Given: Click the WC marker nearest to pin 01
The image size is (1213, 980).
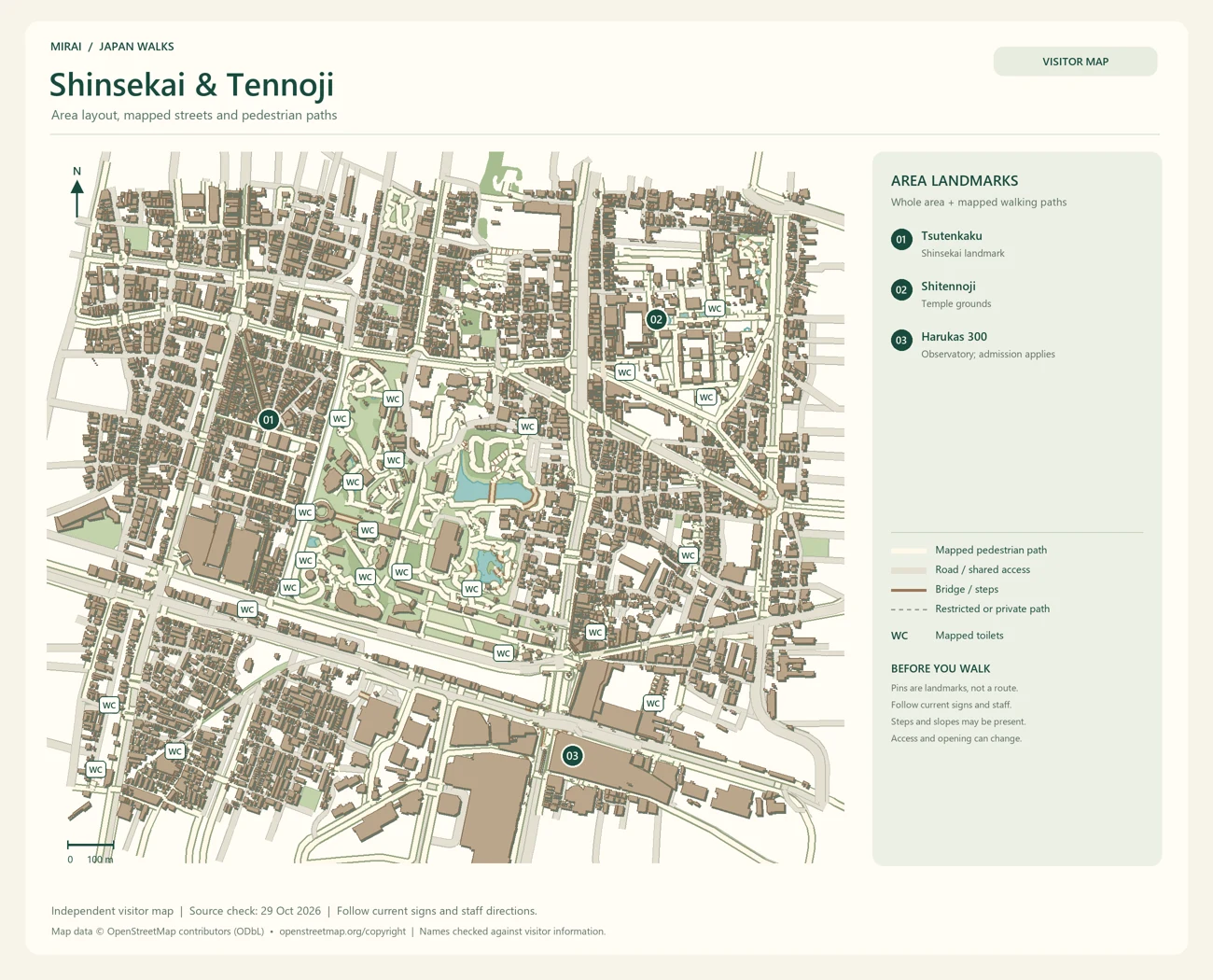Looking at the screenshot, I should [340, 419].
